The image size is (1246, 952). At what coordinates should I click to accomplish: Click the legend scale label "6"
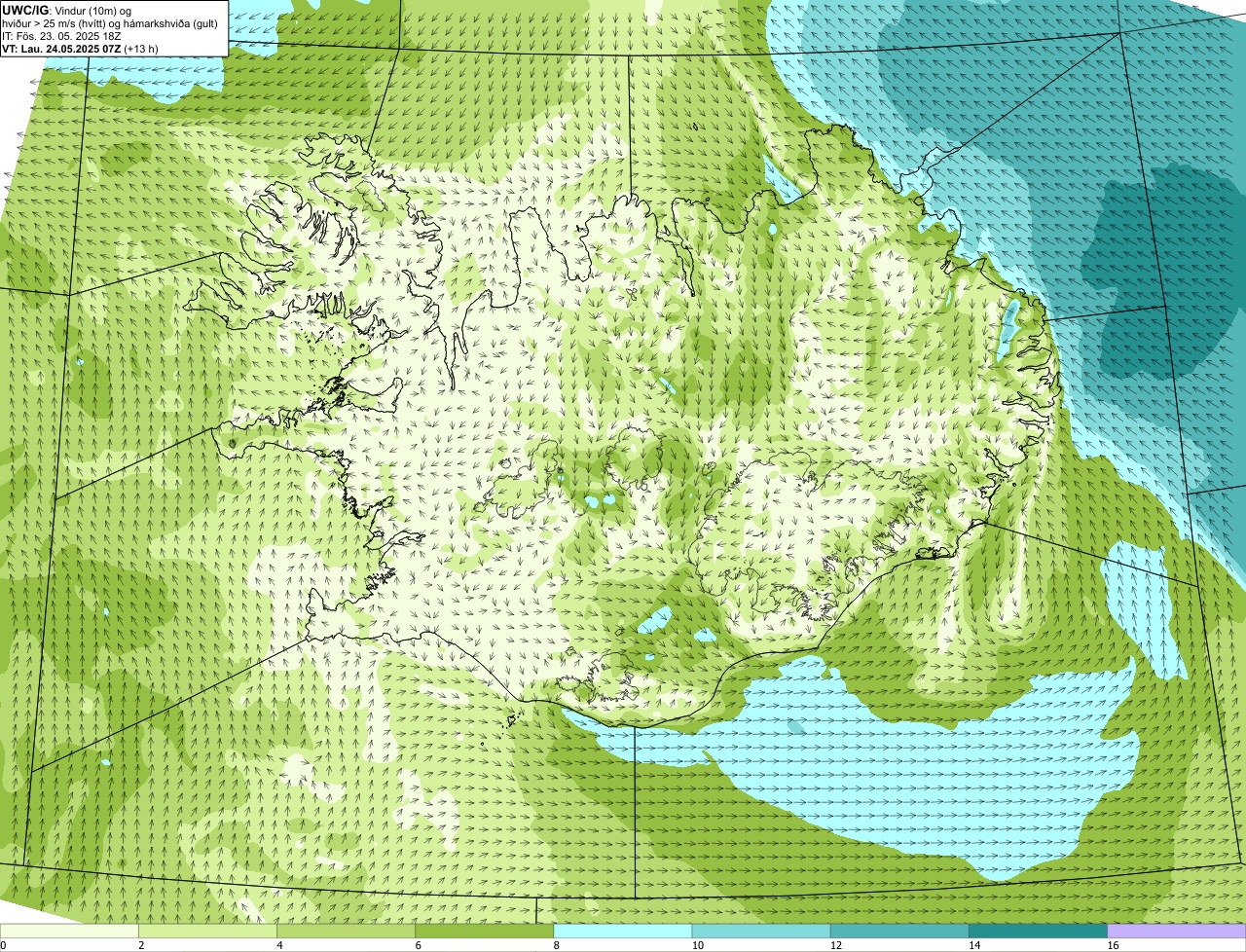[x=419, y=945]
